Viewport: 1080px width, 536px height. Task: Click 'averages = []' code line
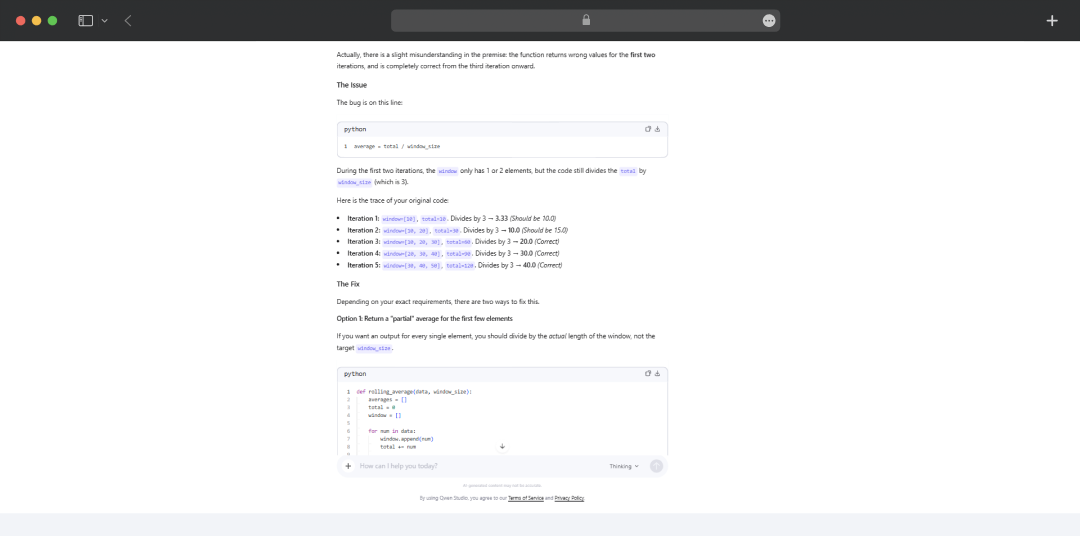(387, 400)
